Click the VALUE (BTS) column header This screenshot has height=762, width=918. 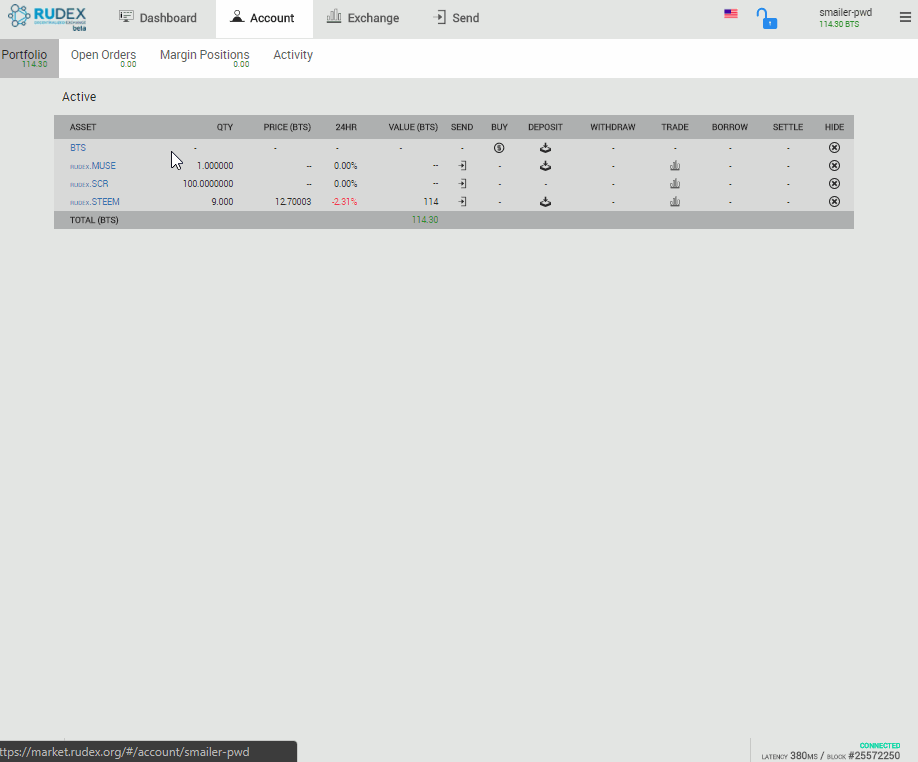(413, 128)
